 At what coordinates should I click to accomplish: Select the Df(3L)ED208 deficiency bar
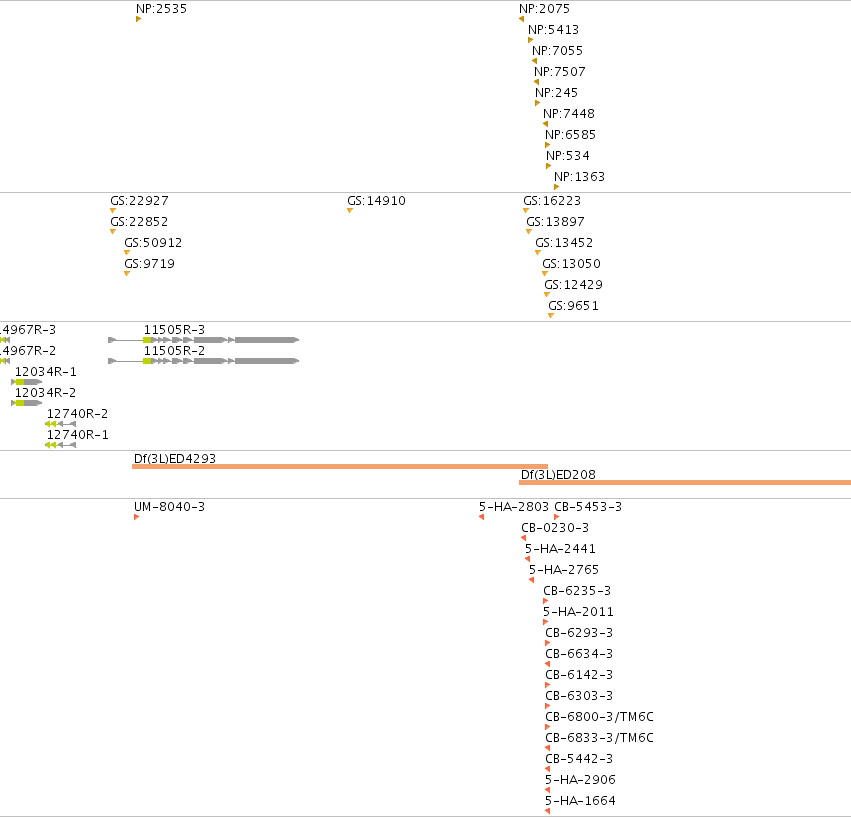685,482
